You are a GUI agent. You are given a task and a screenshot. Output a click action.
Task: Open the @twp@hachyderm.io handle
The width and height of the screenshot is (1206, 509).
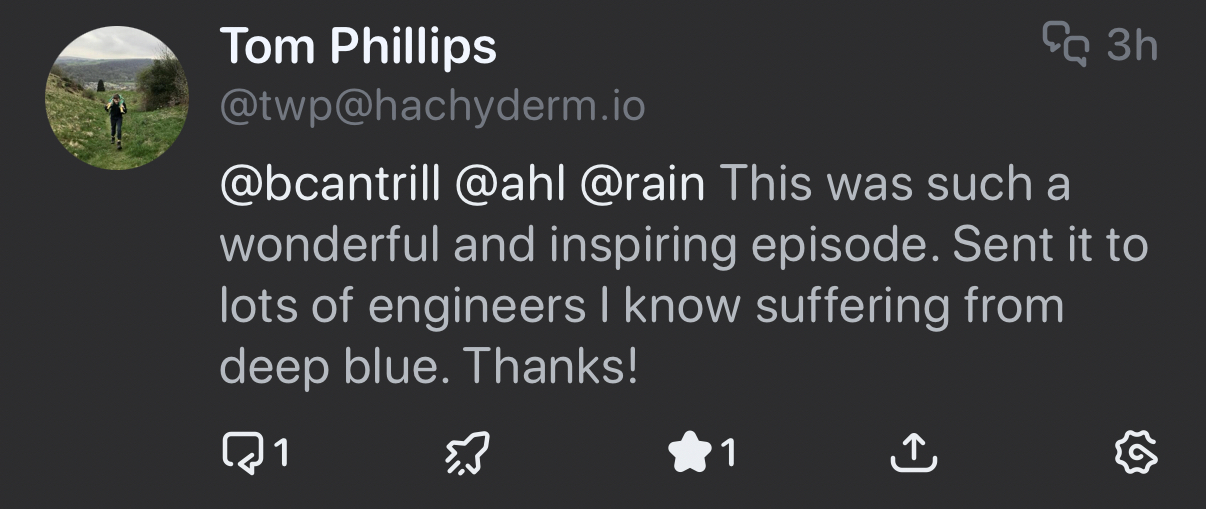tap(432, 106)
